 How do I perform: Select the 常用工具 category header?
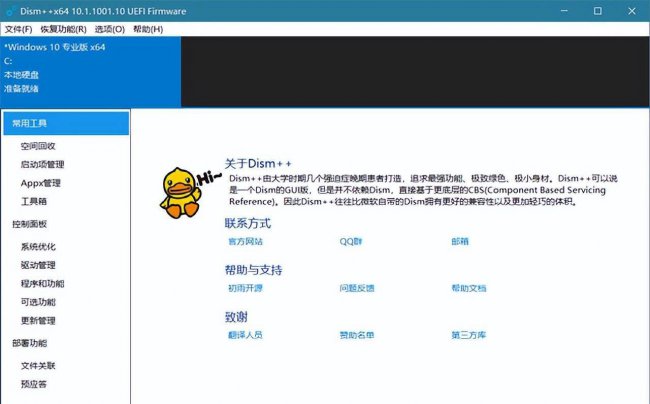point(66,123)
